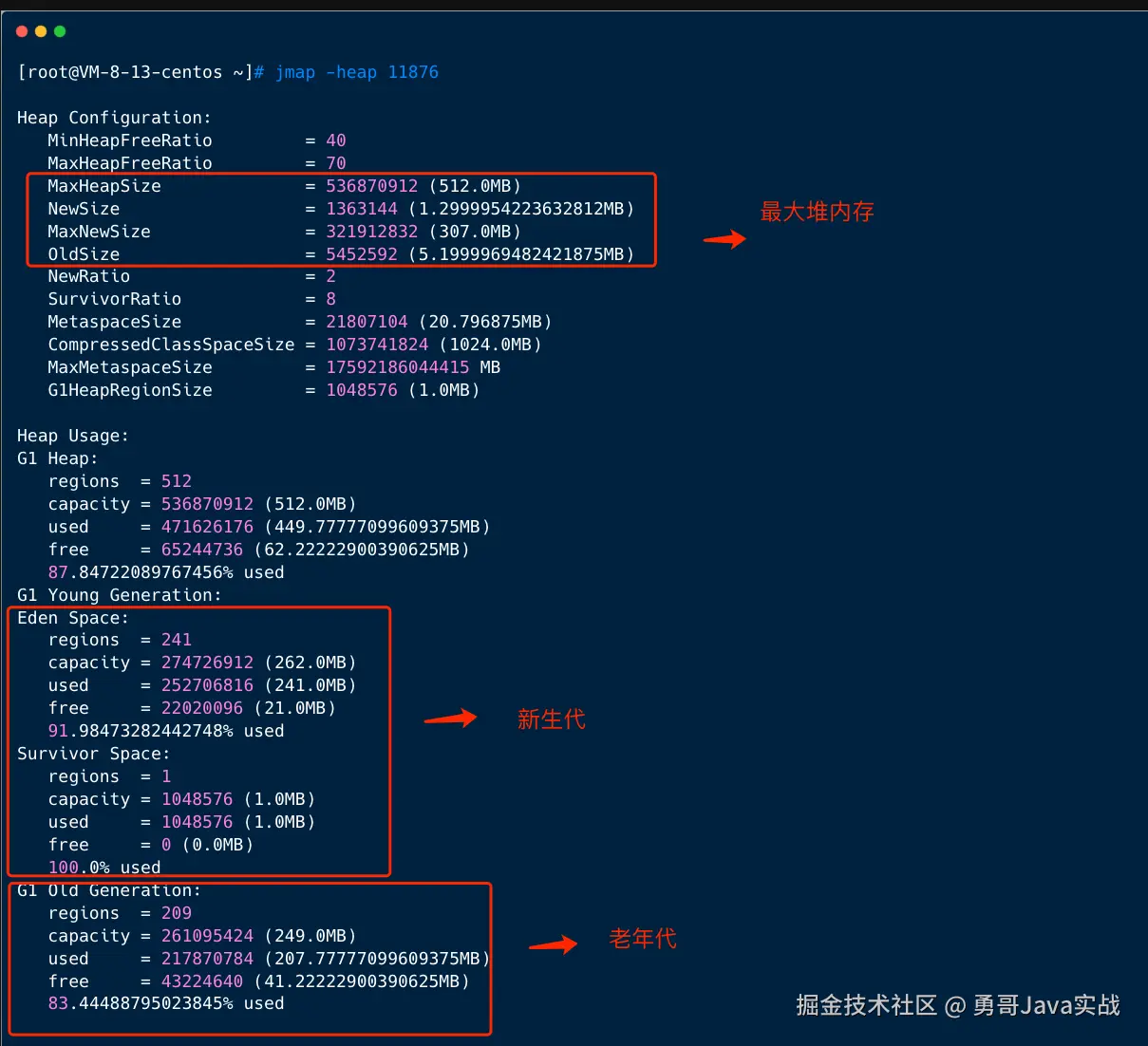Screen dimensions: 1148x1046
Task: Click the 最大堆内存 annotation label
Action: coord(817,212)
